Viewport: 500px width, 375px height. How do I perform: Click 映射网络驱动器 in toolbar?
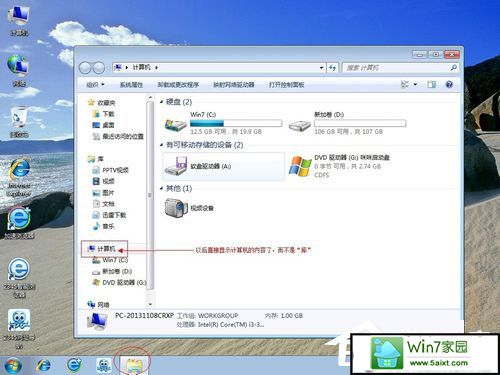tap(234, 85)
